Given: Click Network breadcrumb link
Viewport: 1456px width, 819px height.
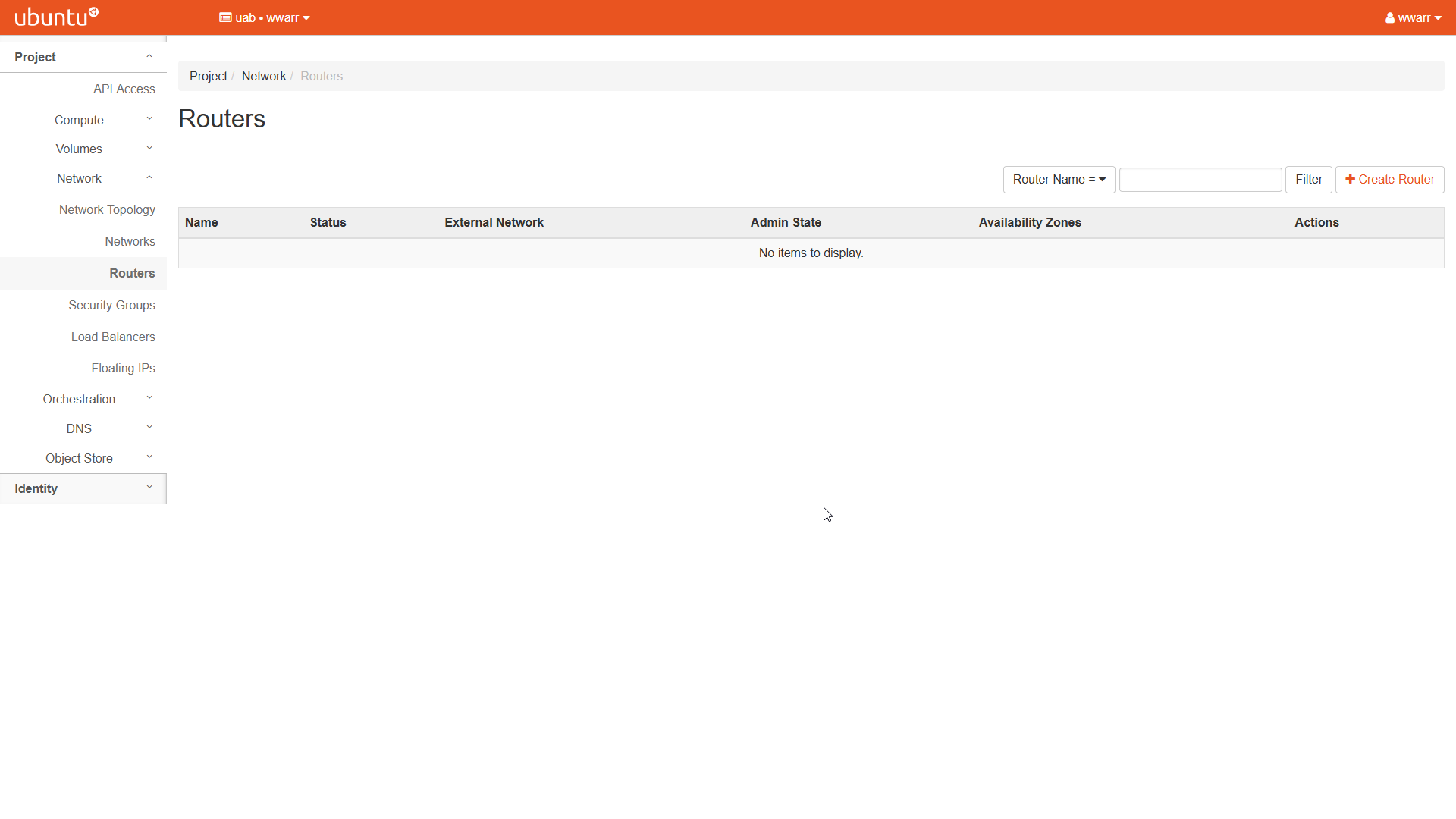Looking at the screenshot, I should tap(264, 76).
